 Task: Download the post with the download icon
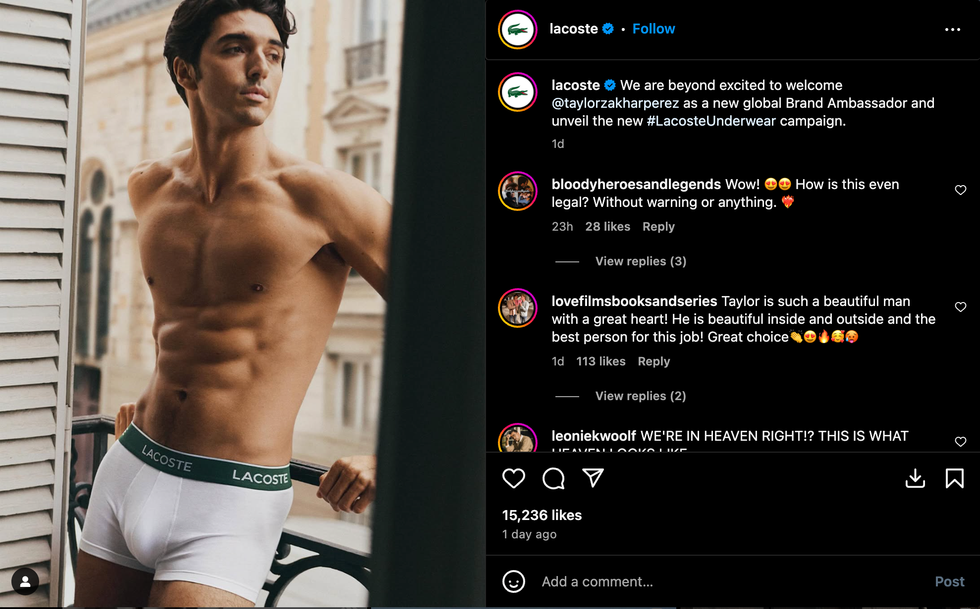(x=915, y=479)
